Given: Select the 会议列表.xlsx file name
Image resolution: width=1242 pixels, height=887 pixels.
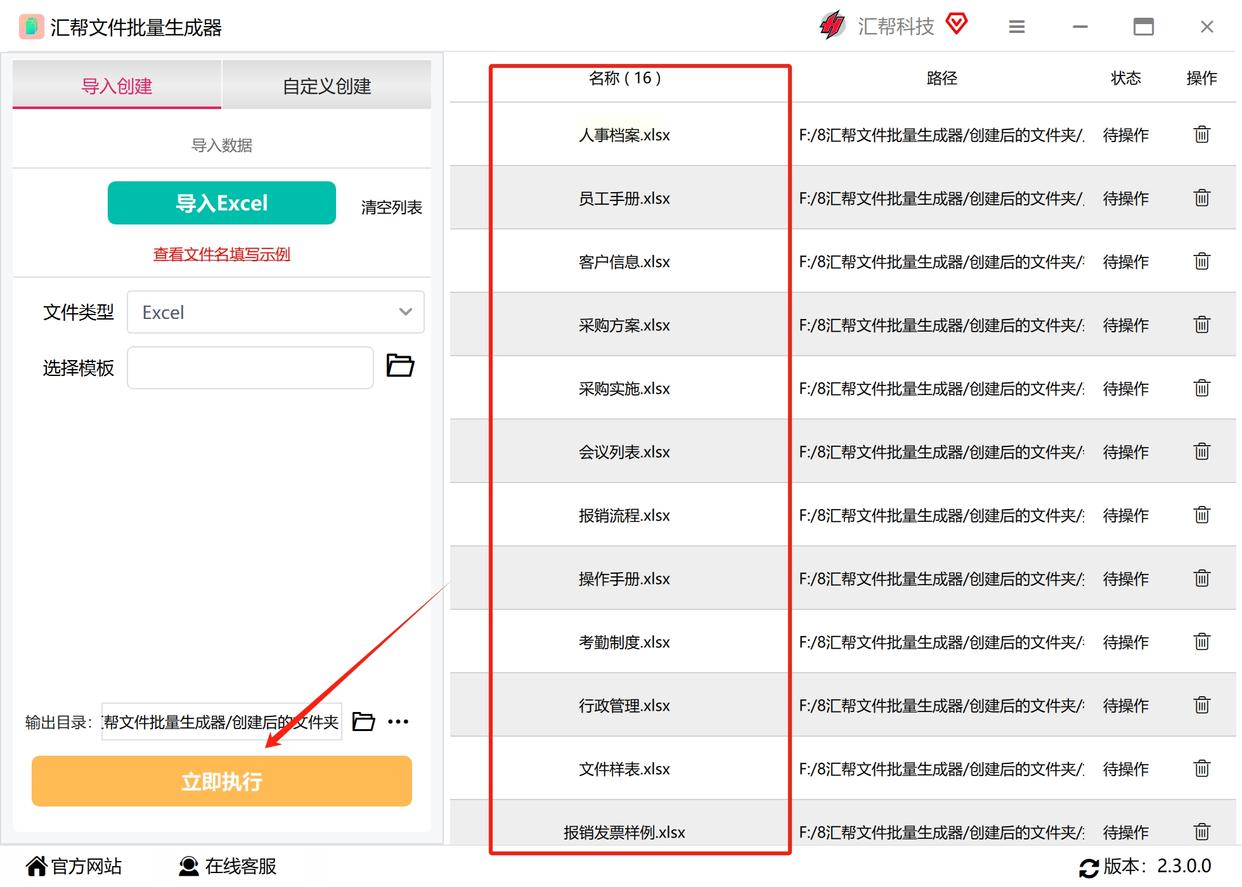Looking at the screenshot, I should click(x=625, y=452).
